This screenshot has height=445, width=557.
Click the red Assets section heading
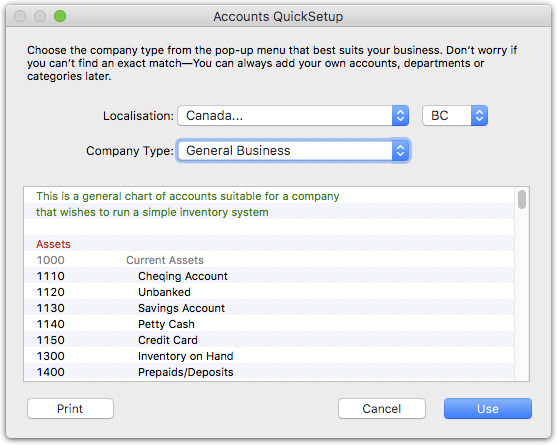click(x=53, y=244)
